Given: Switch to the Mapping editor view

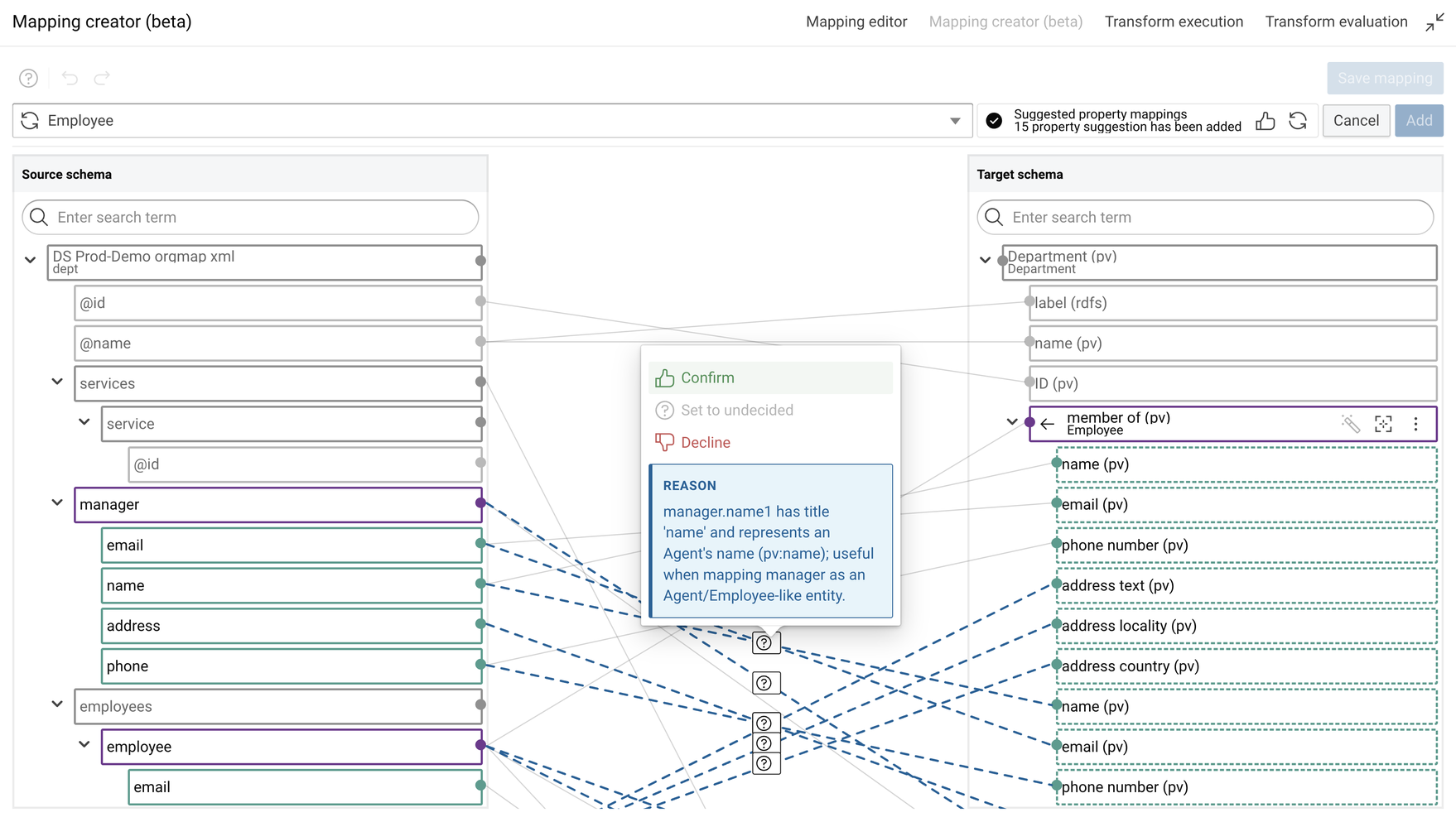Looking at the screenshot, I should 856,22.
